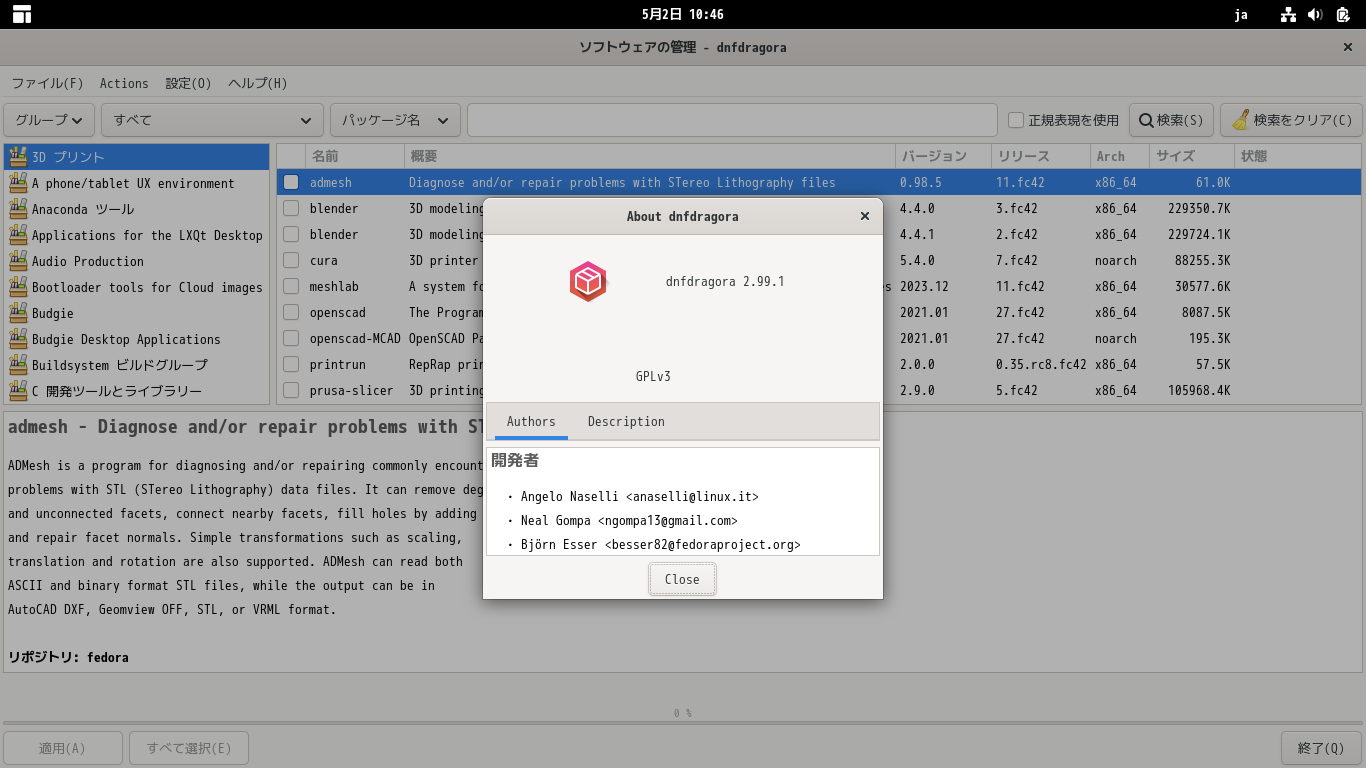
Task: Open the ヘルプ(H) menu
Action: (x=258, y=83)
